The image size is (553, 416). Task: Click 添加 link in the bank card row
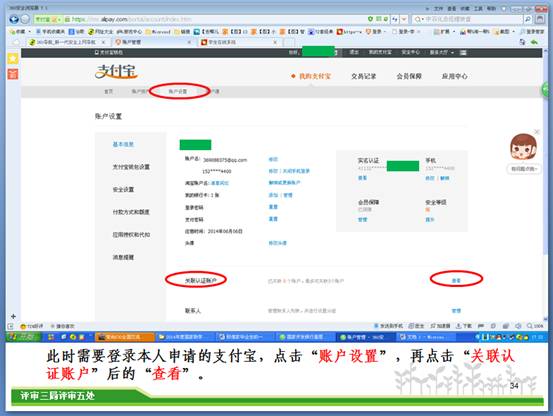coord(273,195)
